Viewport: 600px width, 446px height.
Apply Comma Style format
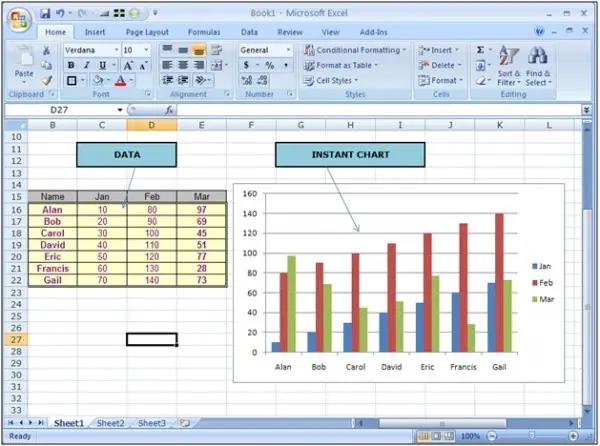pos(286,65)
